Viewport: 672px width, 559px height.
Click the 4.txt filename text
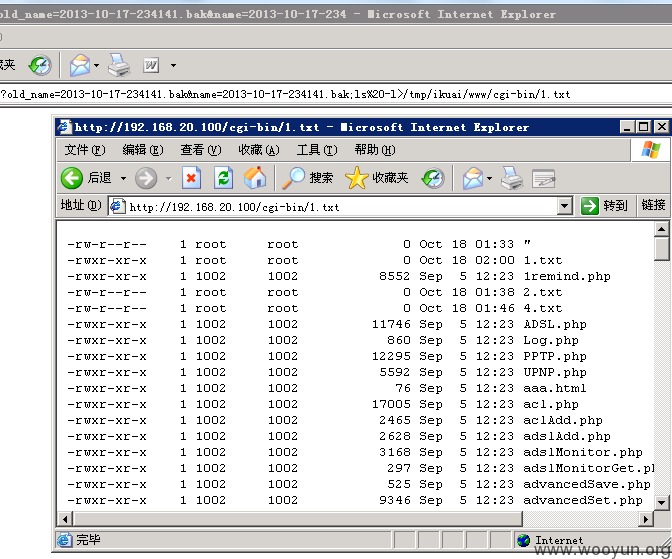click(x=543, y=308)
